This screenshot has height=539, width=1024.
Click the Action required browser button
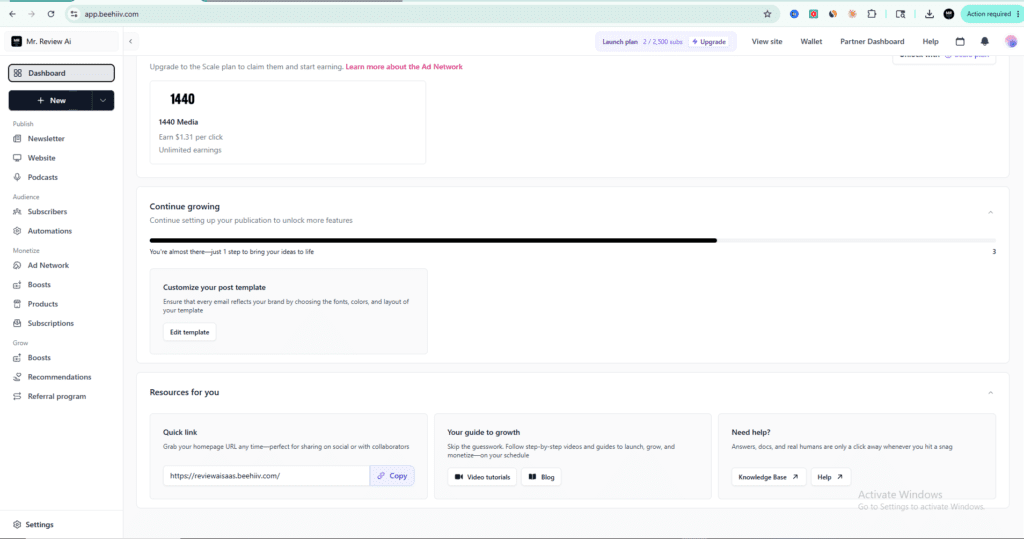click(x=989, y=14)
